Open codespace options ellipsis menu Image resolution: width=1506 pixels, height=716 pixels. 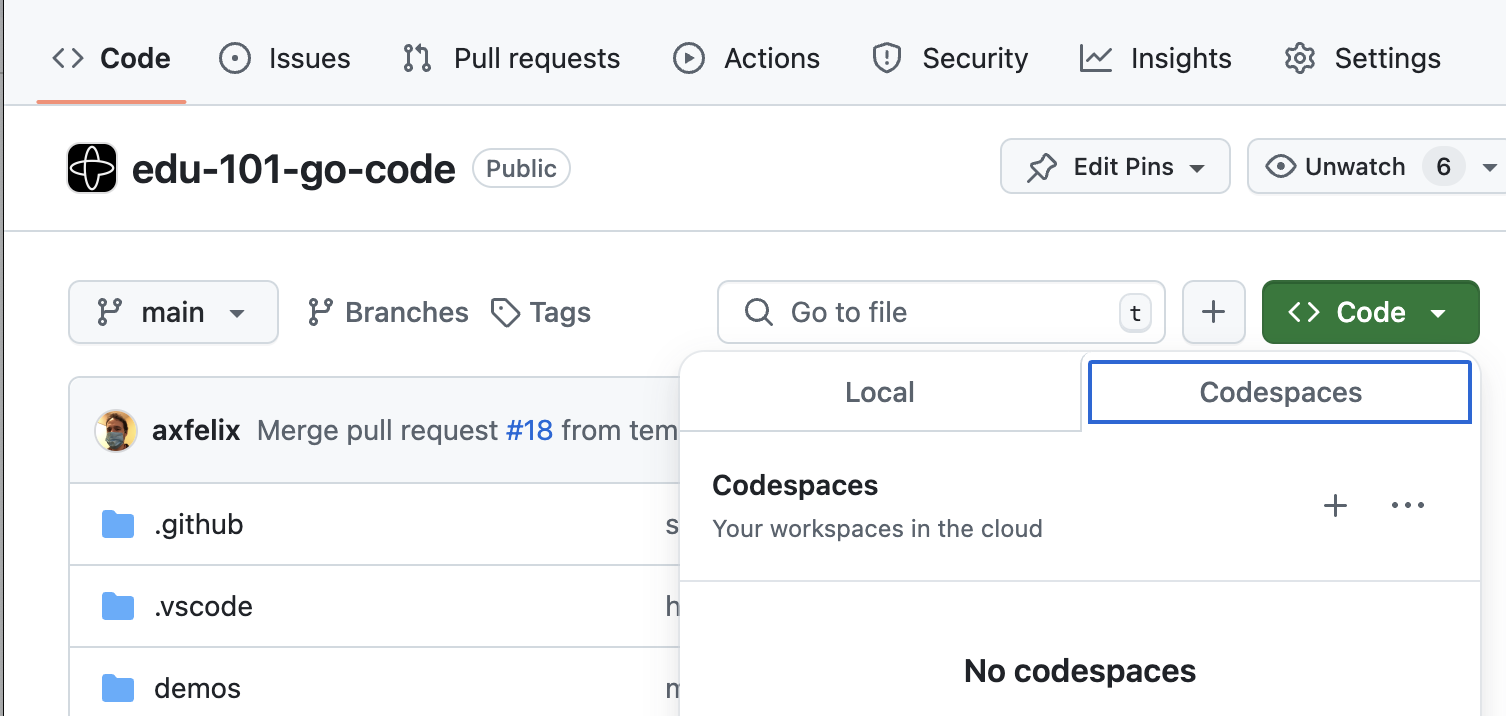tap(1408, 506)
